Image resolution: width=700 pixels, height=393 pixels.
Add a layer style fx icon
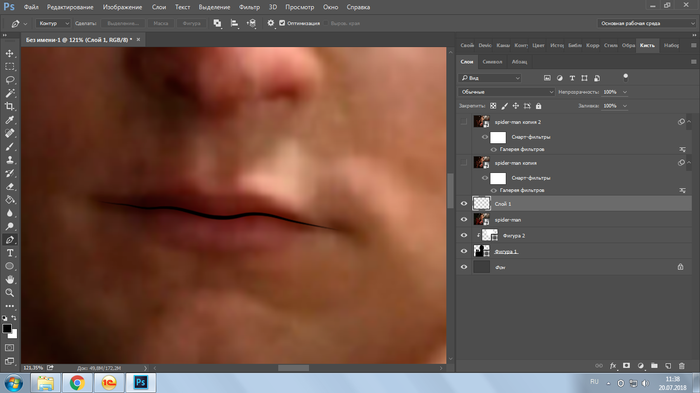coord(613,366)
